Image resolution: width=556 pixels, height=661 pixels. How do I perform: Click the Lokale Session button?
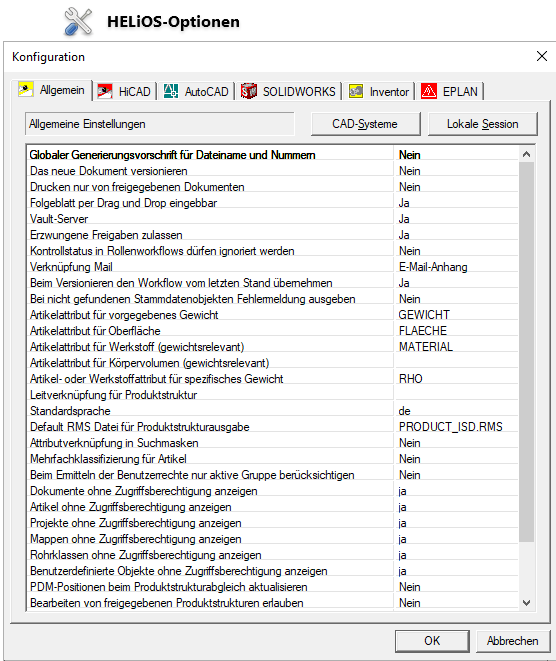(483, 124)
